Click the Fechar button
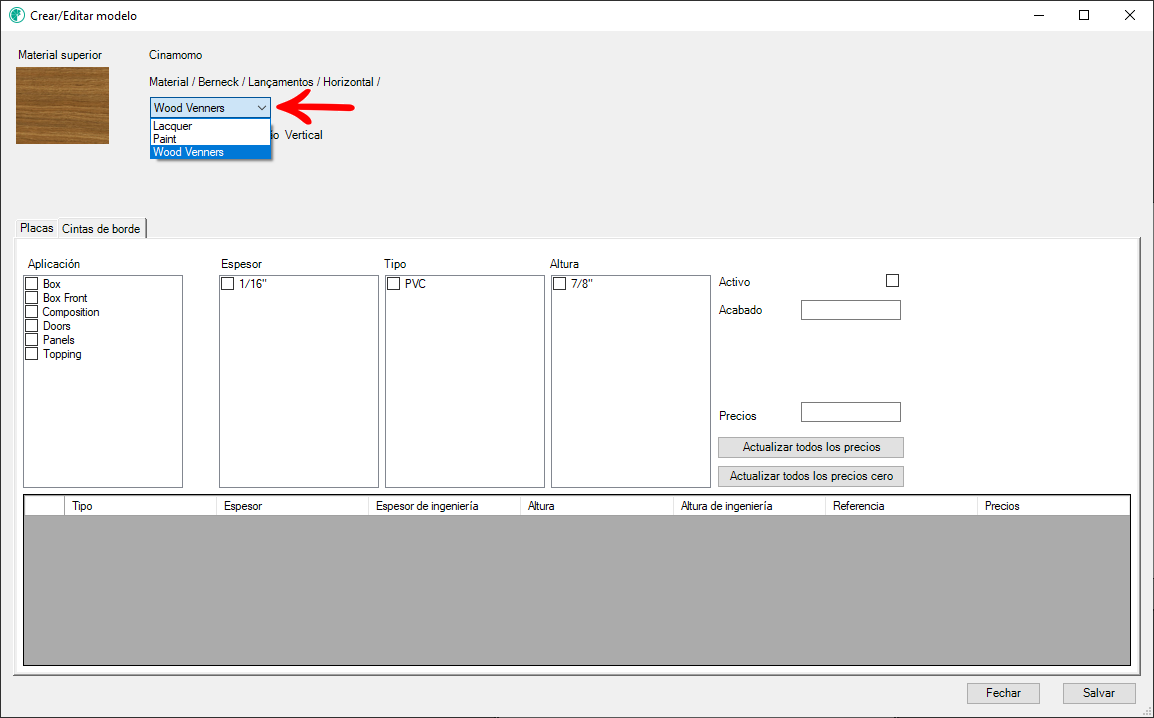The width and height of the screenshot is (1154, 718). point(1003,693)
